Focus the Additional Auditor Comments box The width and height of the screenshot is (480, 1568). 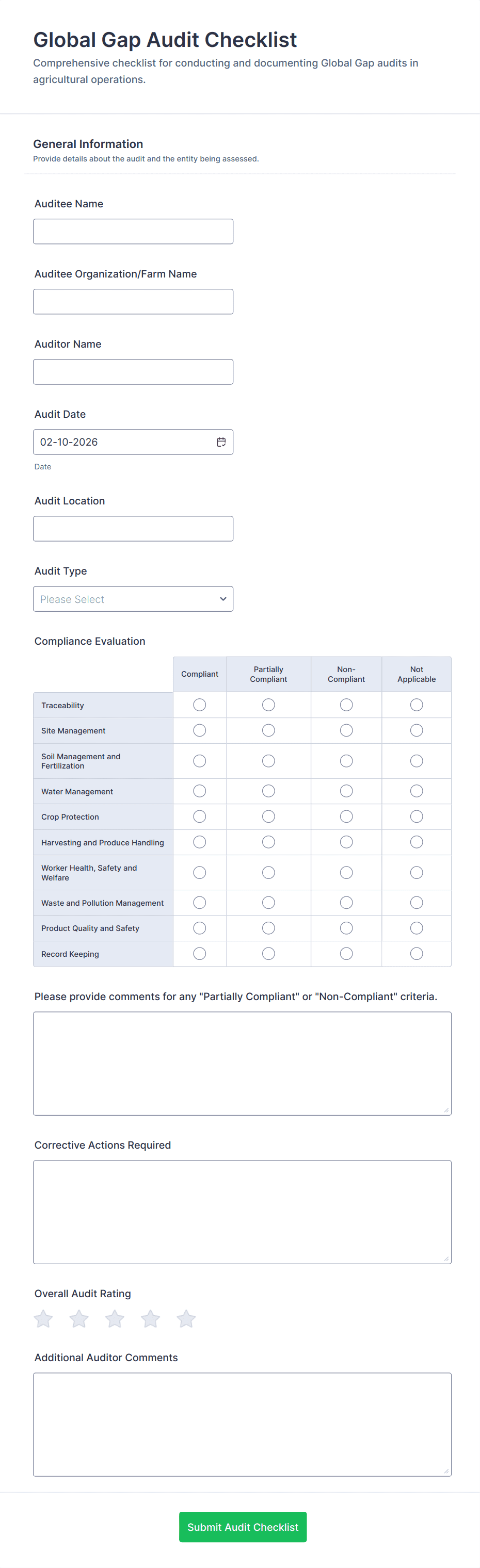click(242, 1424)
